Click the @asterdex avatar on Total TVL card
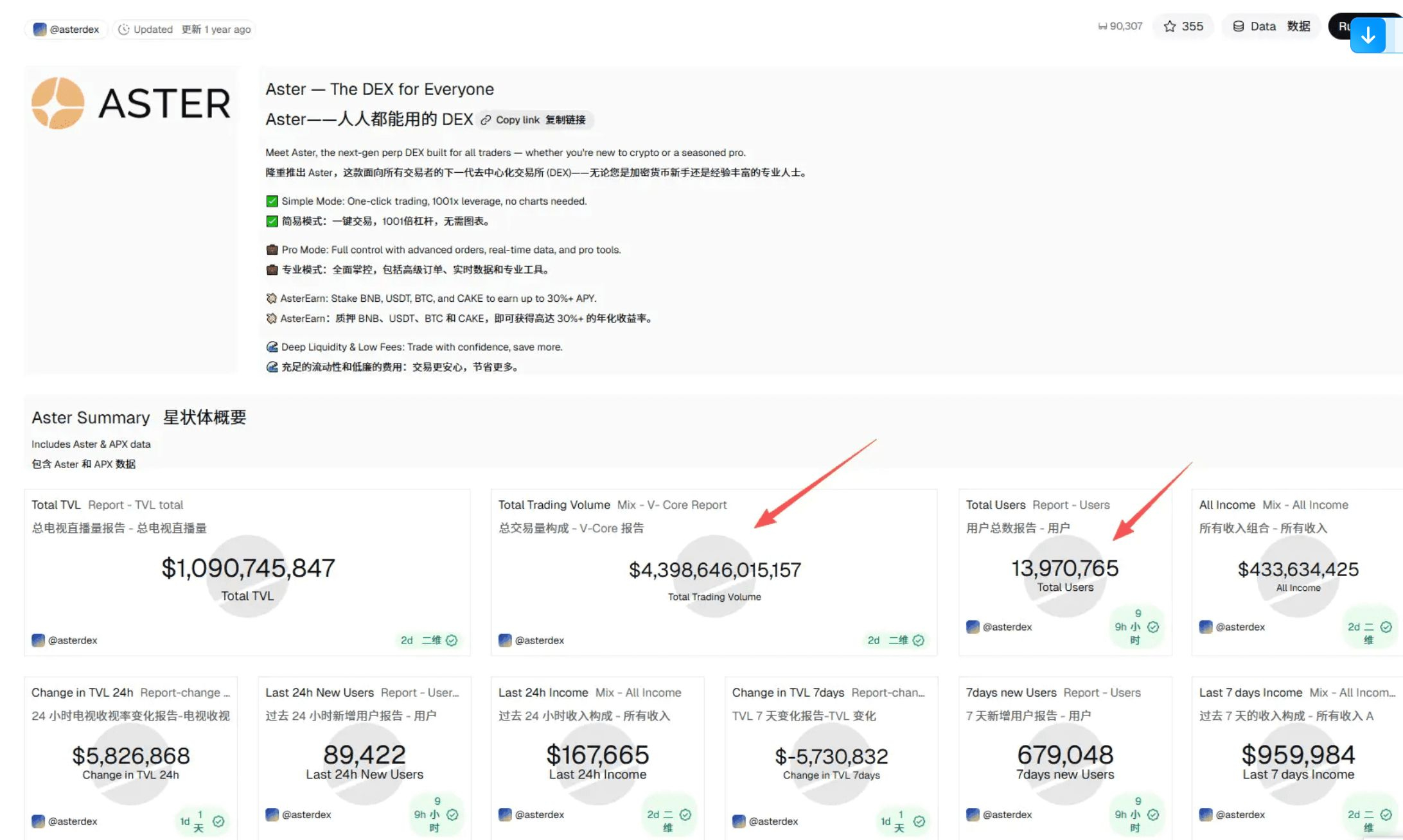 [x=37, y=640]
